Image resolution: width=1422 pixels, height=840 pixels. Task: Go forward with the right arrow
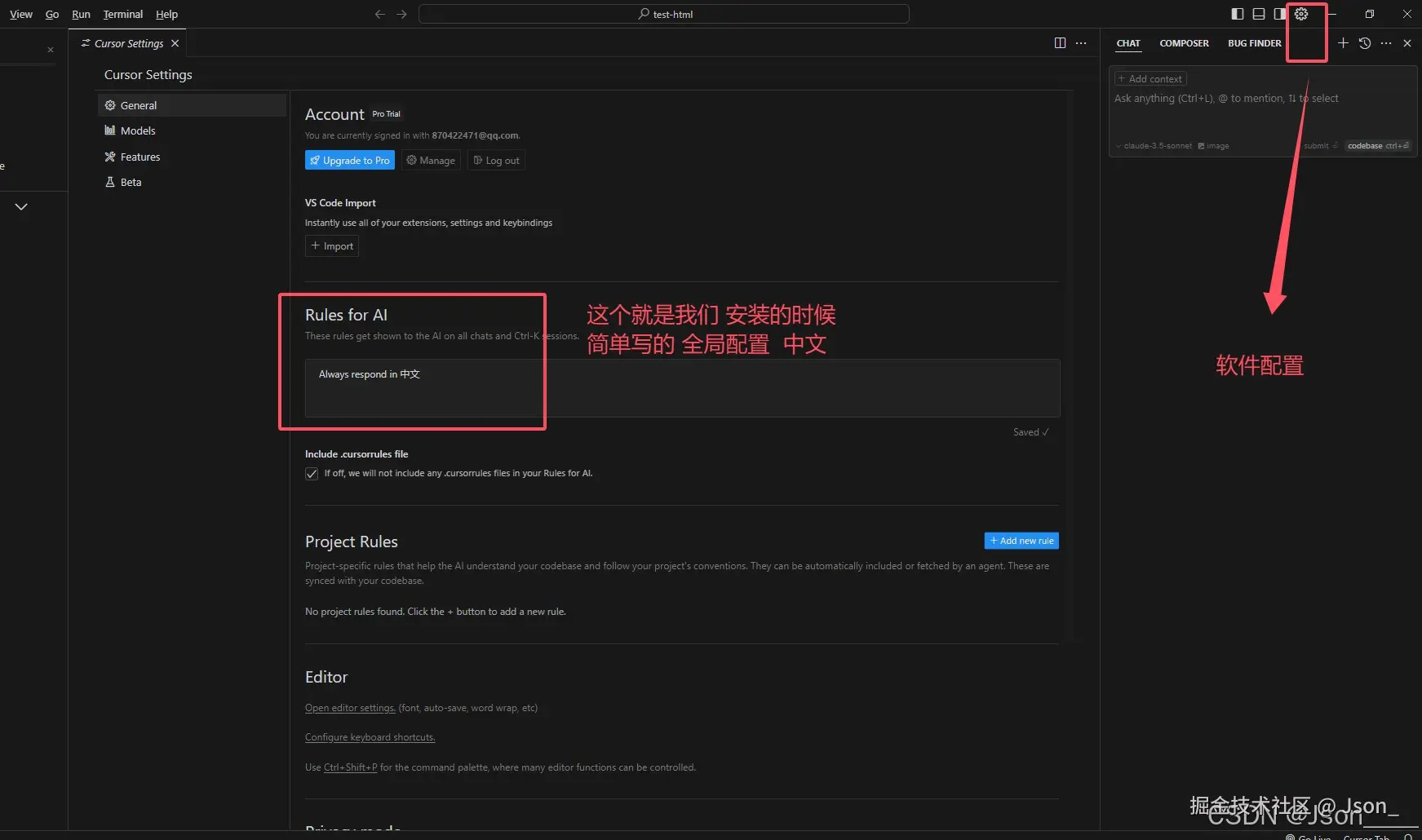click(x=401, y=14)
